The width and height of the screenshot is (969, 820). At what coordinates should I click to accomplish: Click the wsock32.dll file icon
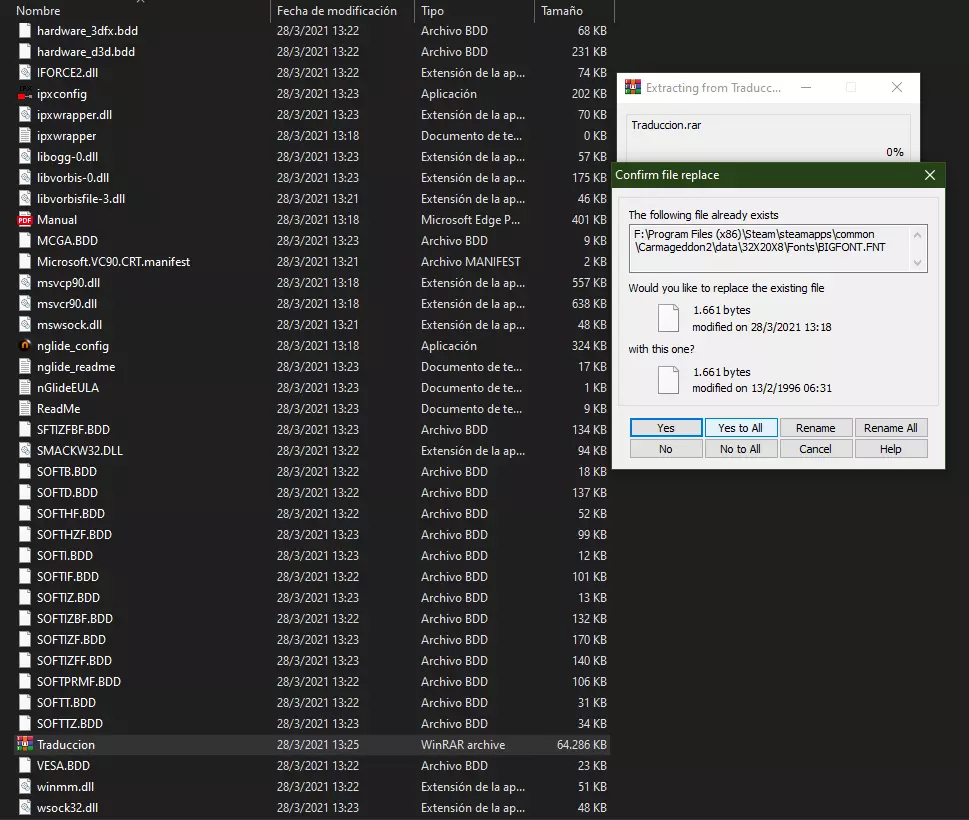click(25, 808)
